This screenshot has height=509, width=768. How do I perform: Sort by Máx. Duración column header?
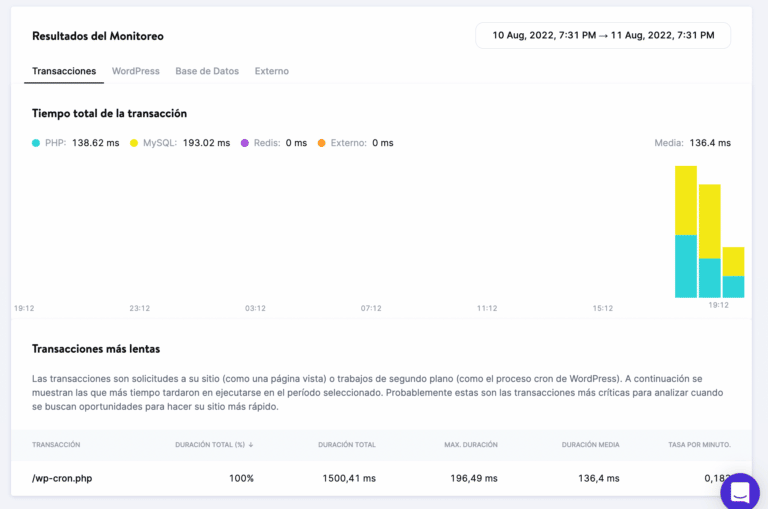coord(470,444)
